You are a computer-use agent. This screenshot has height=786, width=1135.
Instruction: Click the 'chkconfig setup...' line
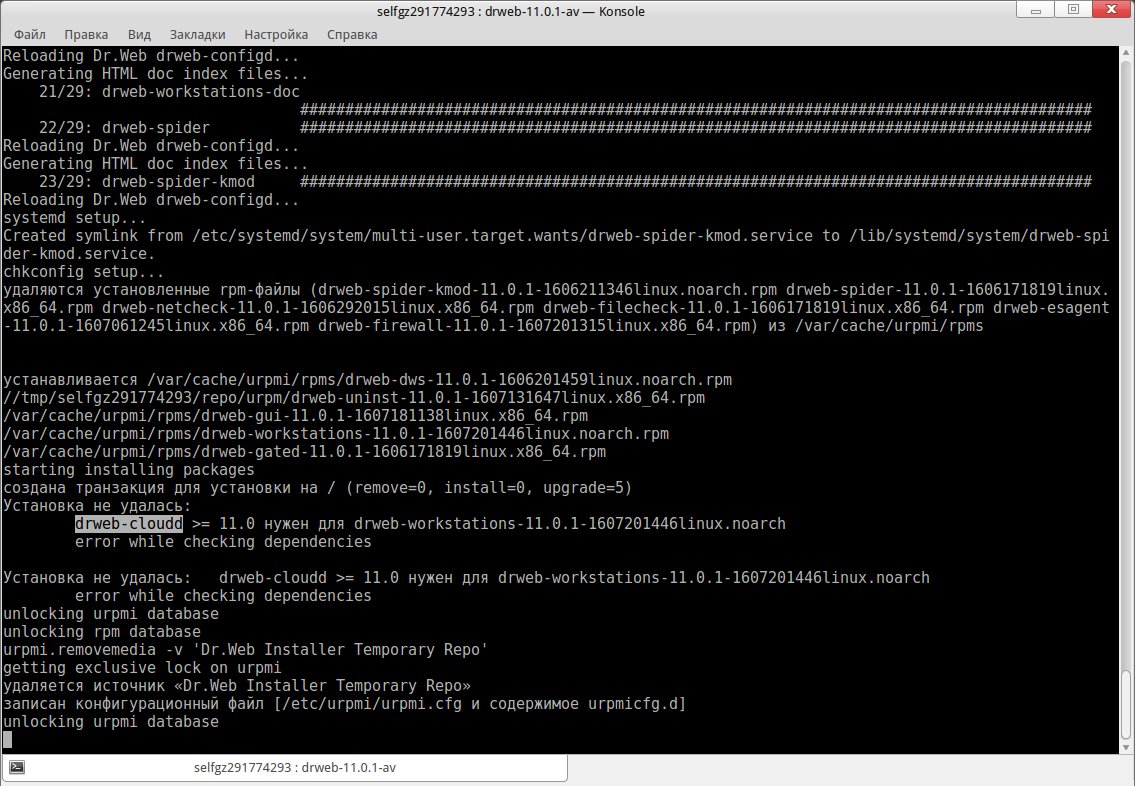(x=83, y=271)
